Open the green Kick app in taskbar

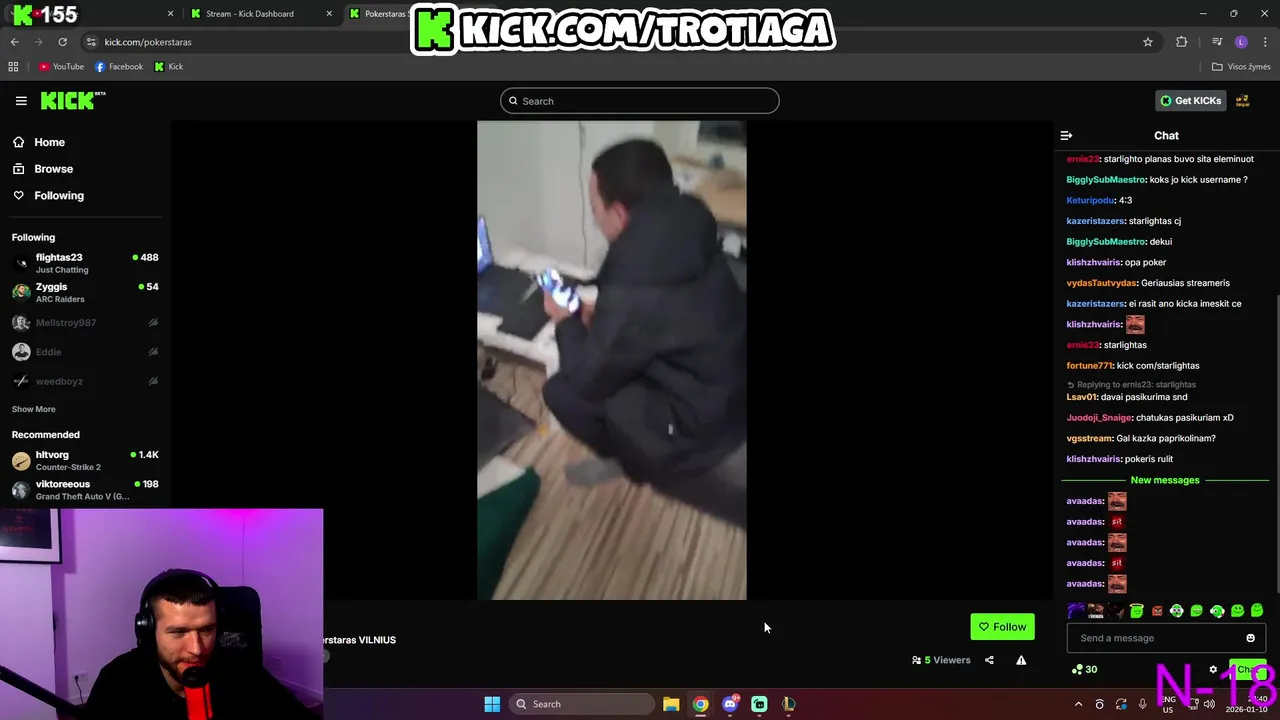coord(759,704)
